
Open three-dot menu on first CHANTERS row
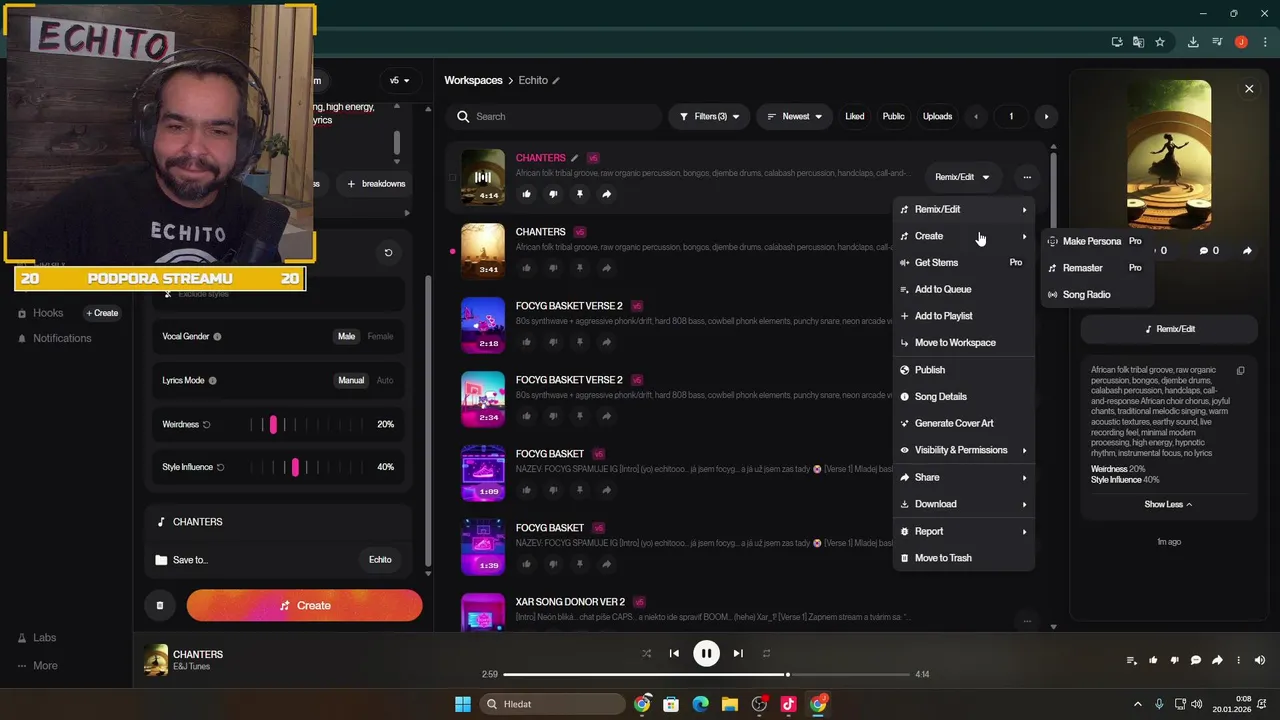click(x=1027, y=177)
